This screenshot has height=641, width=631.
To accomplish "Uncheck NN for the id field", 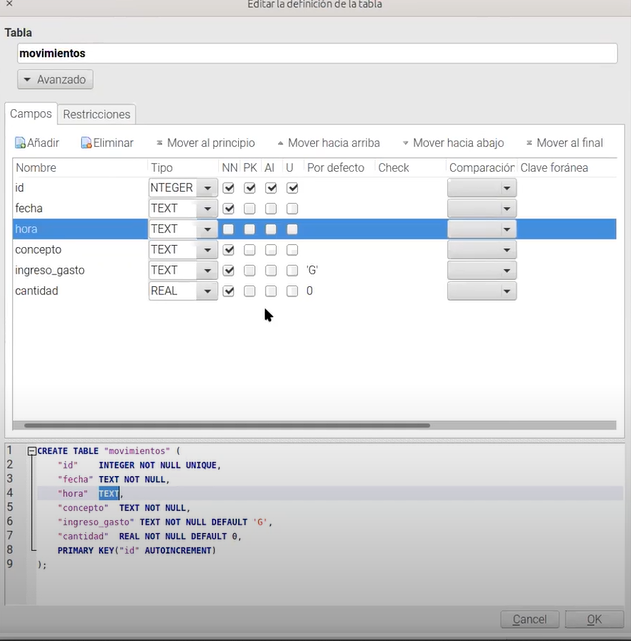I will point(228,188).
